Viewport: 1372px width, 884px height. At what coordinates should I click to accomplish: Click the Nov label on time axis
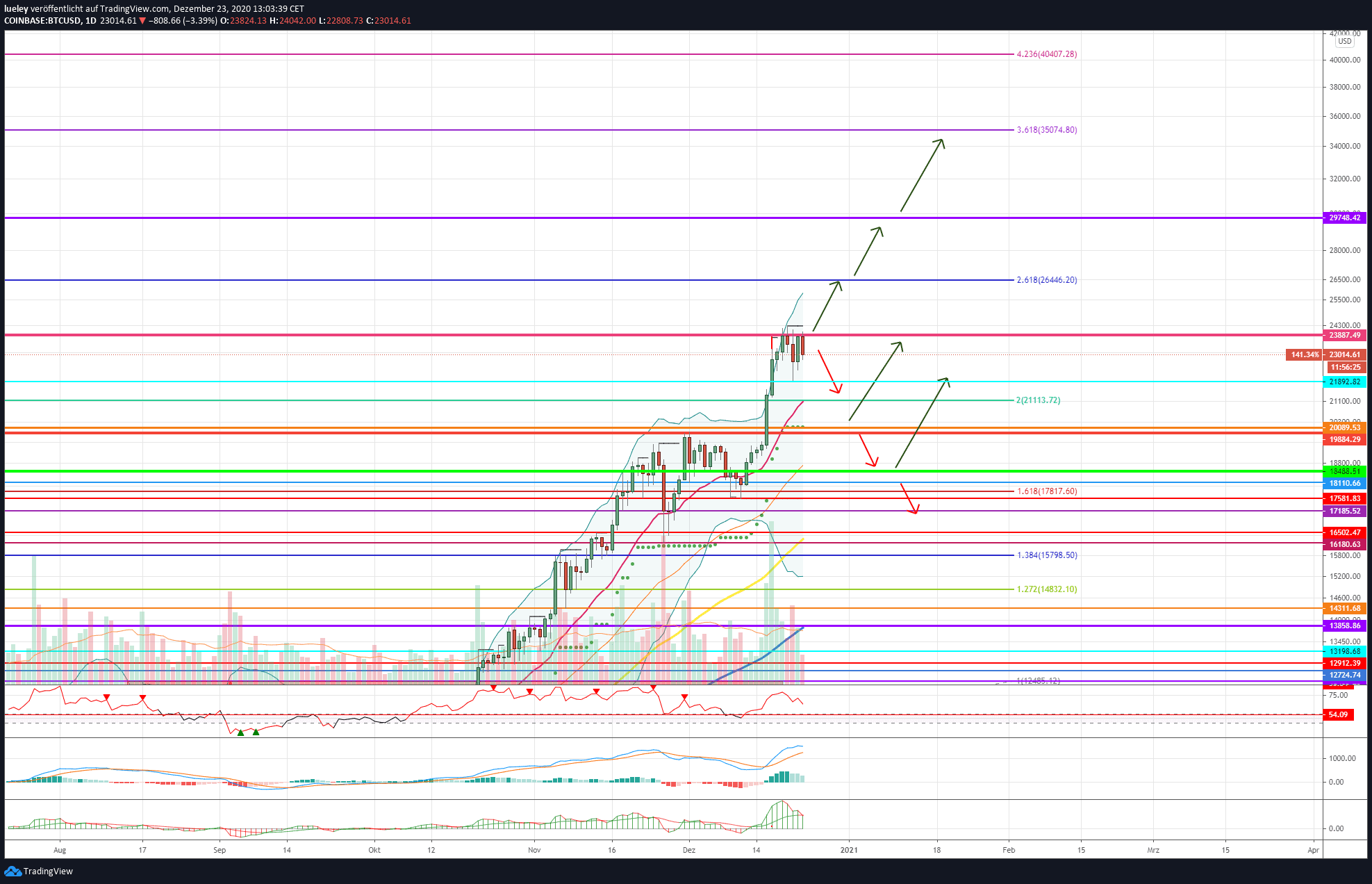coord(534,850)
